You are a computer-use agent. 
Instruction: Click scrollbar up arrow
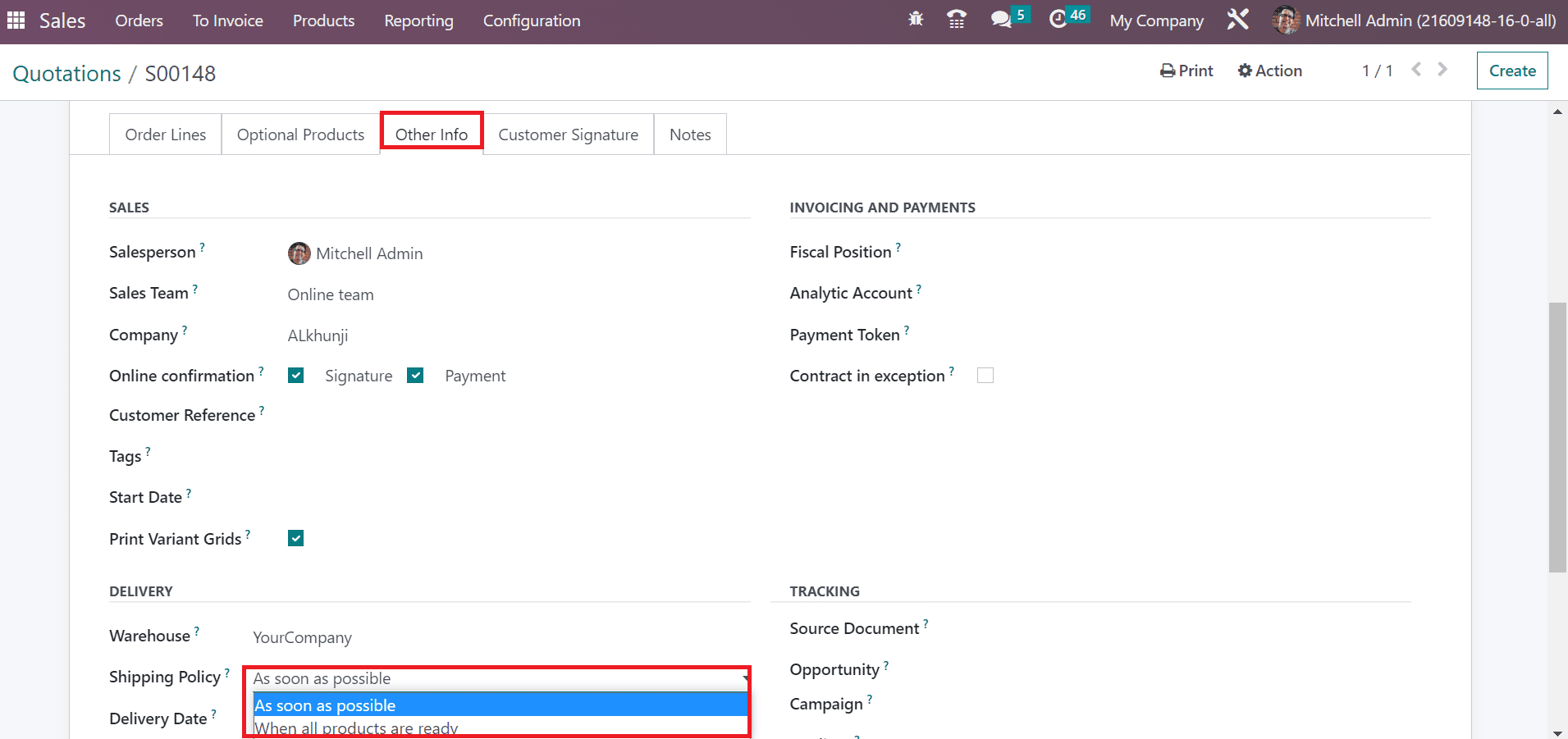tap(1557, 112)
